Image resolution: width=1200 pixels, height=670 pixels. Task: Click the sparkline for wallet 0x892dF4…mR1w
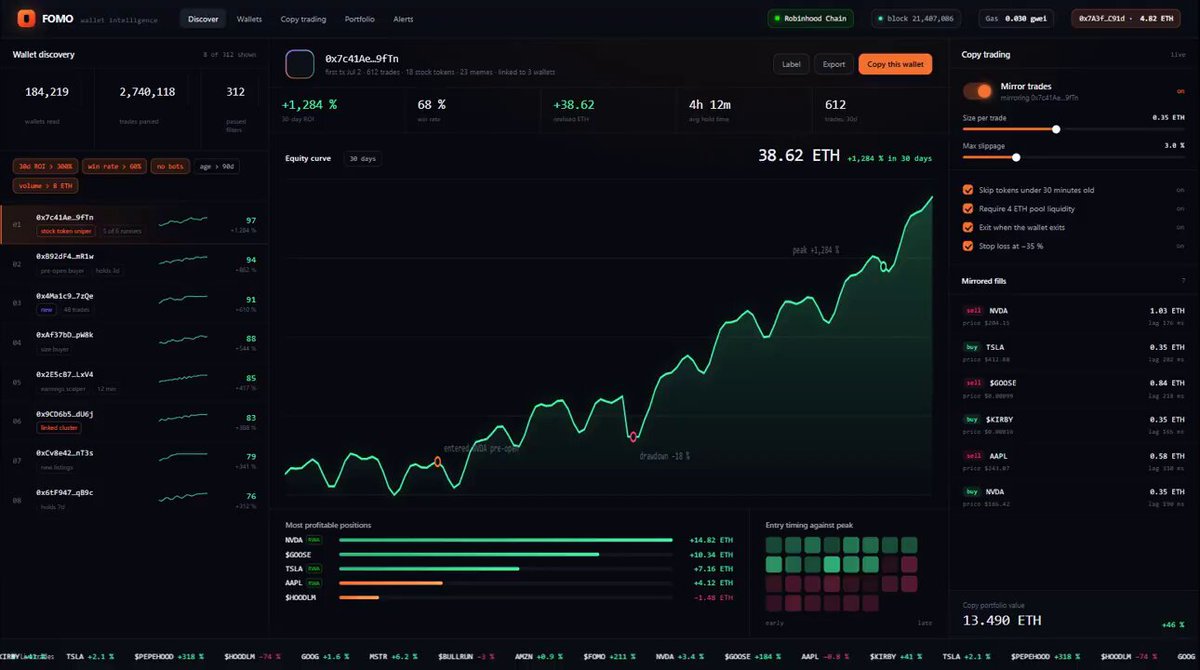point(183,259)
